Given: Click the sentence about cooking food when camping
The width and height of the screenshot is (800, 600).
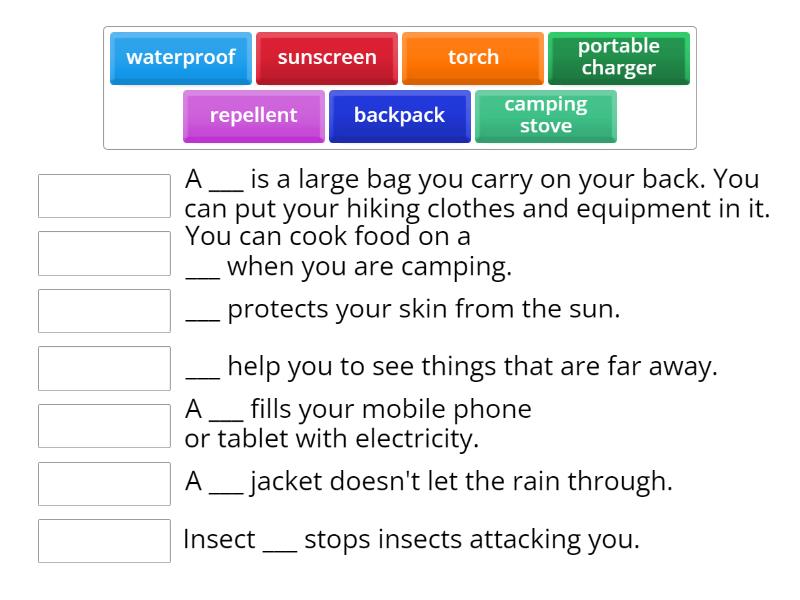Looking at the screenshot, I should click(x=348, y=252).
